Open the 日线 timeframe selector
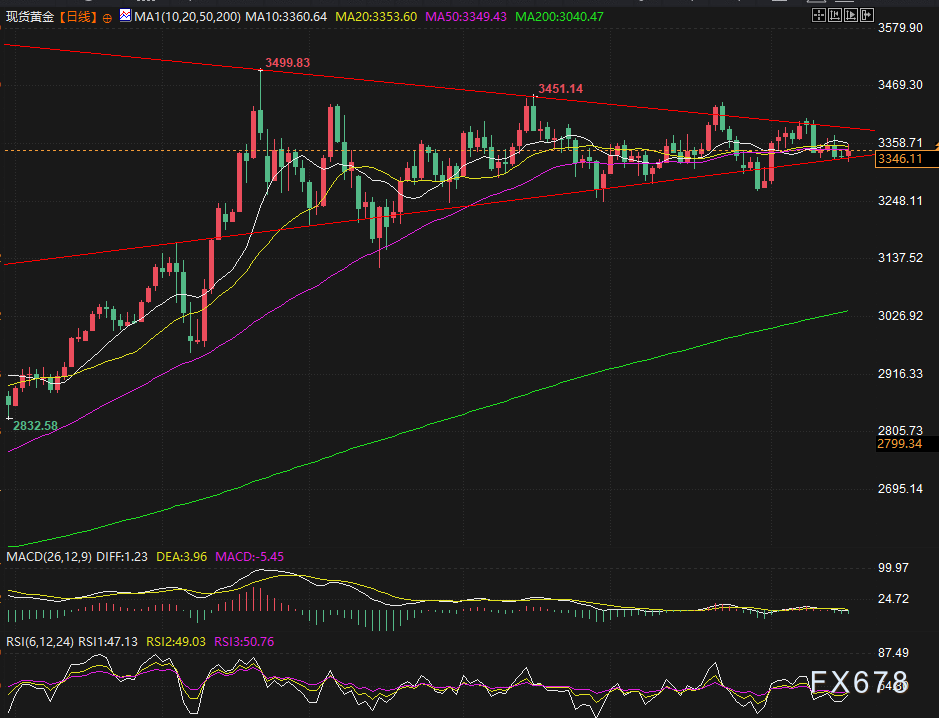Image resolution: width=939 pixels, height=718 pixels. [x=76, y=16]
